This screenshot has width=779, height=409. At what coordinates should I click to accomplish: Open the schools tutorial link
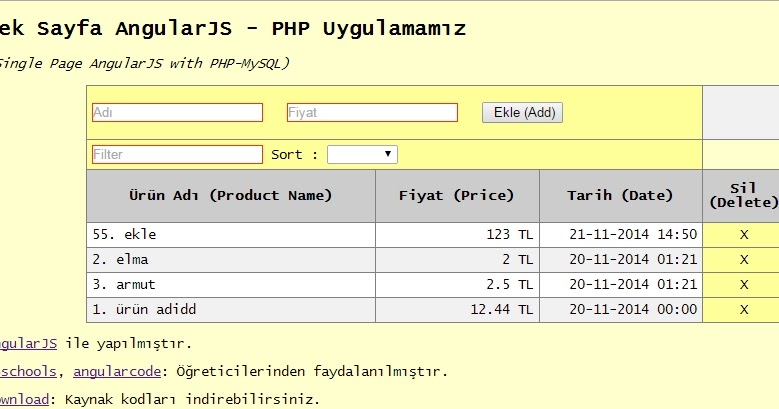[x=28, y=371]
